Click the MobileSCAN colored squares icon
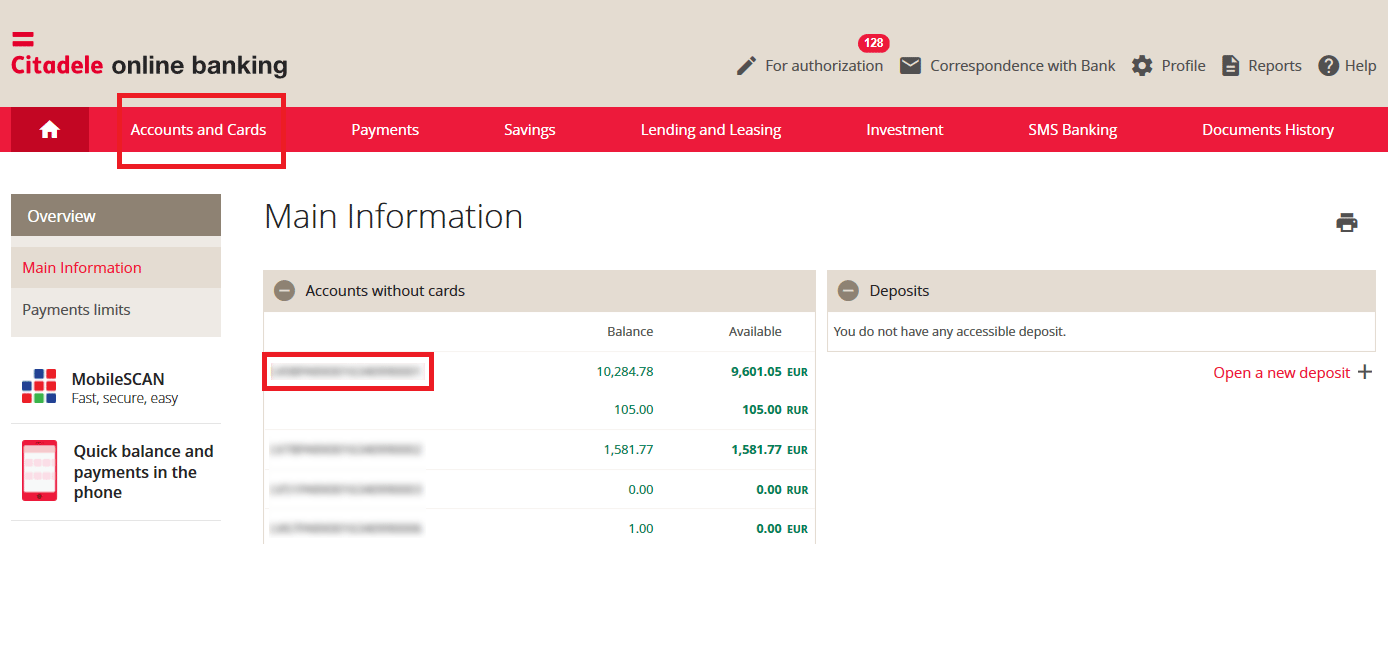 click(39, 386)
